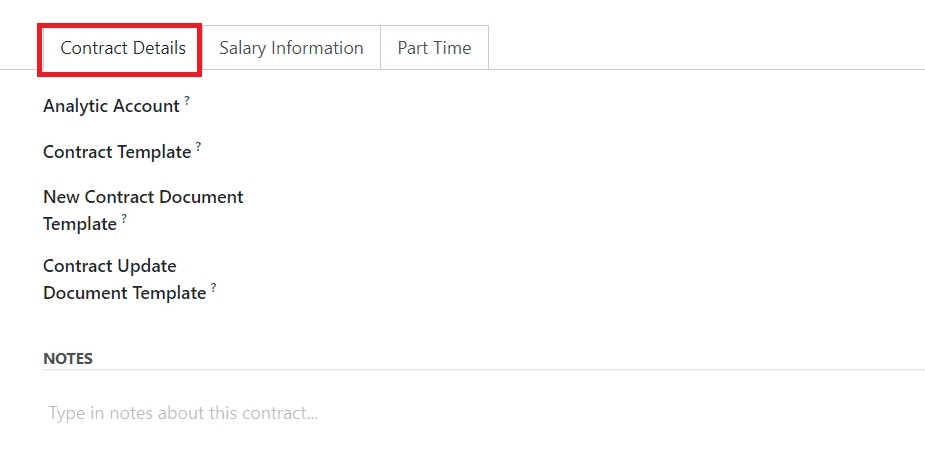Click the question mark next to Contract Template
Image resolution: width=925 pixels, height=470 pixels.
198,146
